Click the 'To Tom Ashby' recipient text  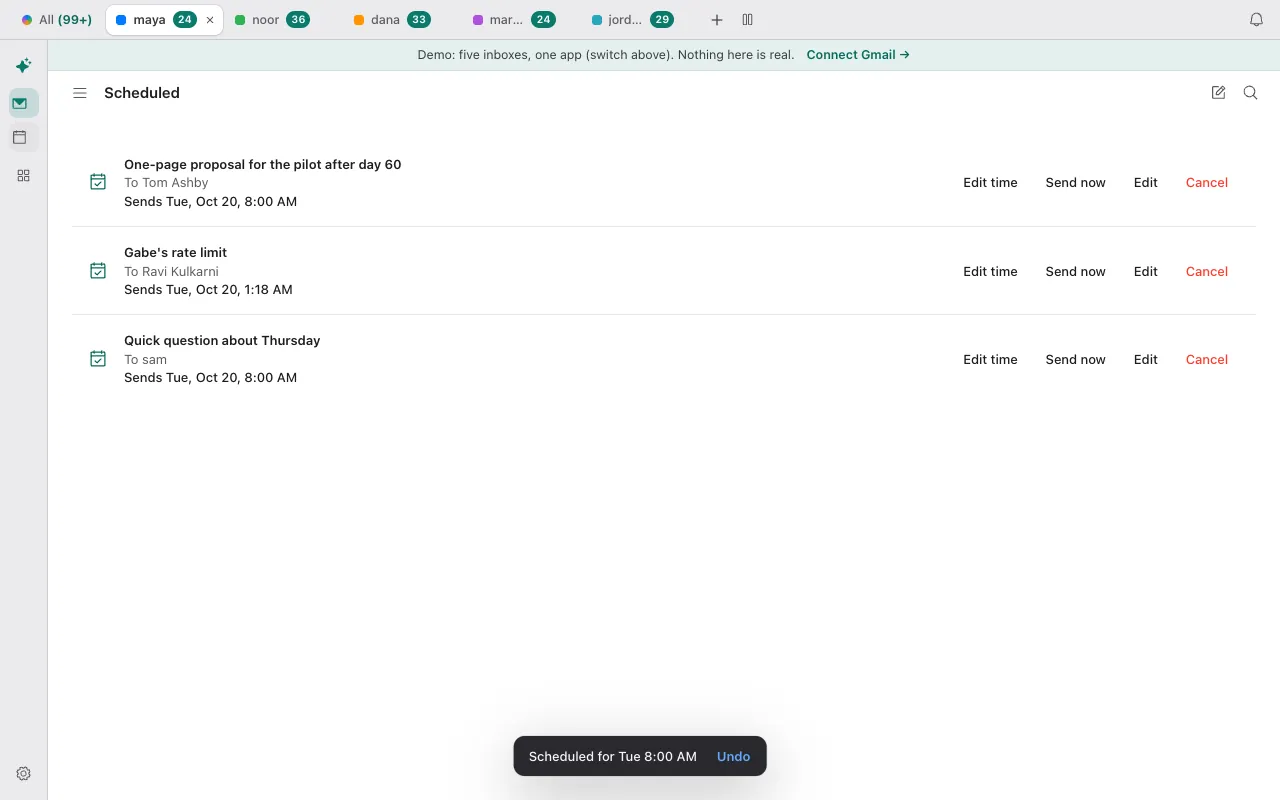(x=166, y=183)
